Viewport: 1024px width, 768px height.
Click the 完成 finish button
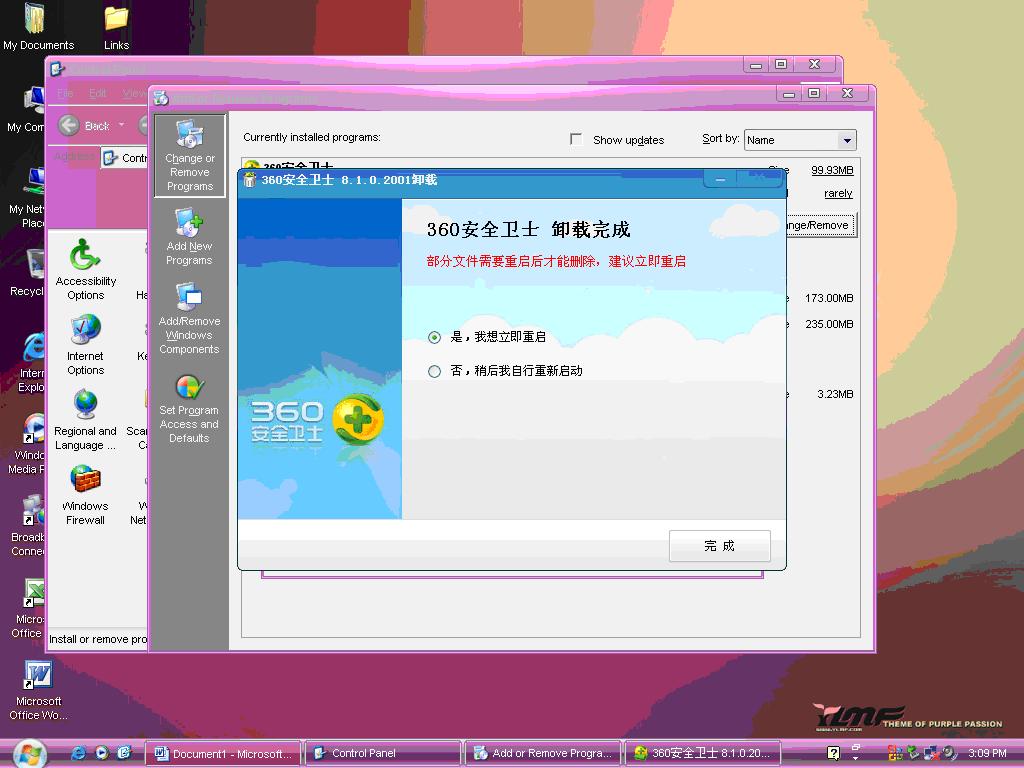(x=720, y=546)
